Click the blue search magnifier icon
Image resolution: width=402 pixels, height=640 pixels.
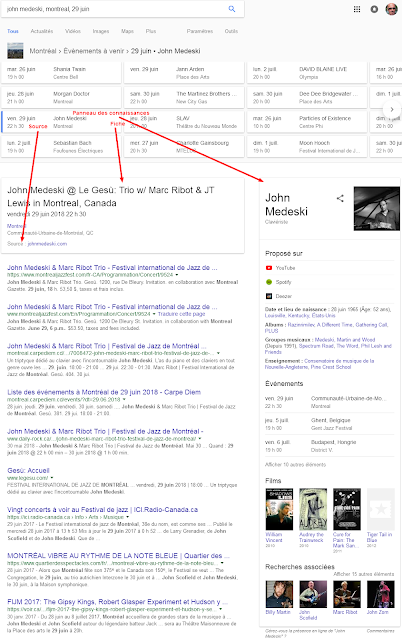click(232, 9)
